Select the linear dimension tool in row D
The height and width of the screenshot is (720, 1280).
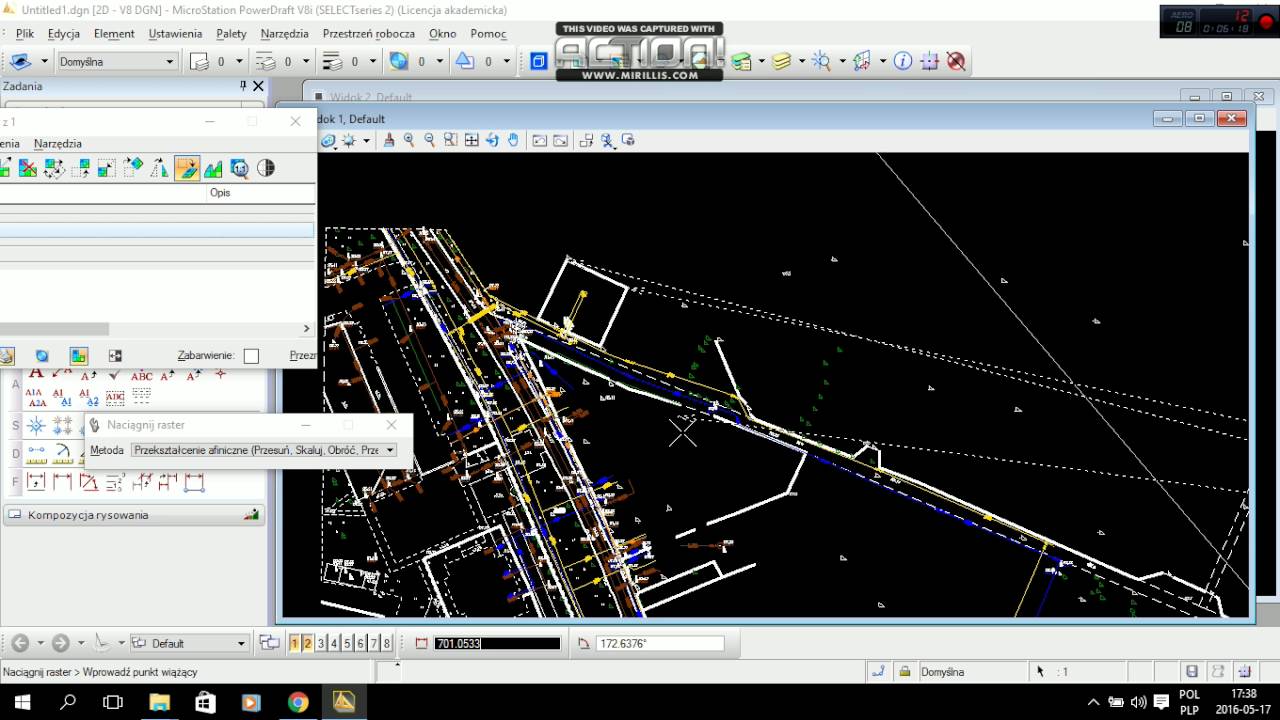pyautogui.click(x=37, y=453)
